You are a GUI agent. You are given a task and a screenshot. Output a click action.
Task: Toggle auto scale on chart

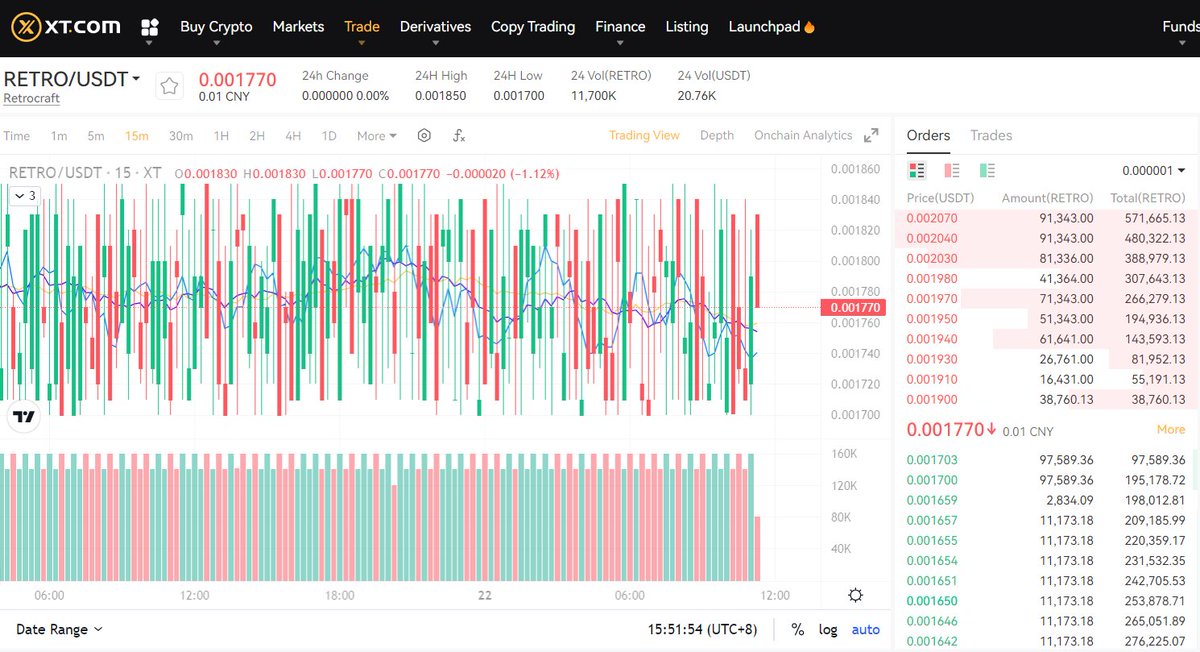(x=865, y=630)
